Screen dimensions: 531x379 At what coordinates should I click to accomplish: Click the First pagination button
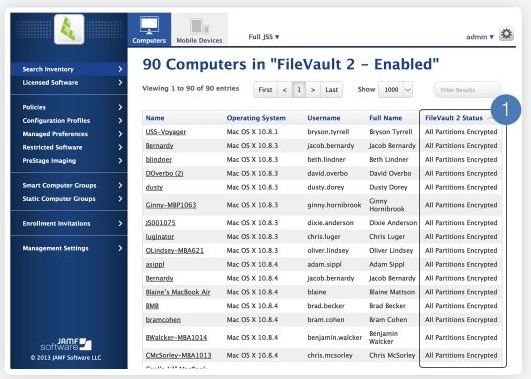tap(265, 90)
